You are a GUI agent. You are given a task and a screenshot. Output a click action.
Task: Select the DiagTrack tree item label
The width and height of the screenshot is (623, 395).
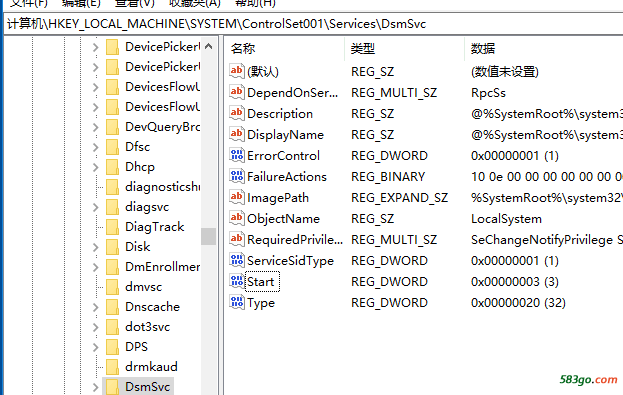pyautogui.click(x=155, y=227)
